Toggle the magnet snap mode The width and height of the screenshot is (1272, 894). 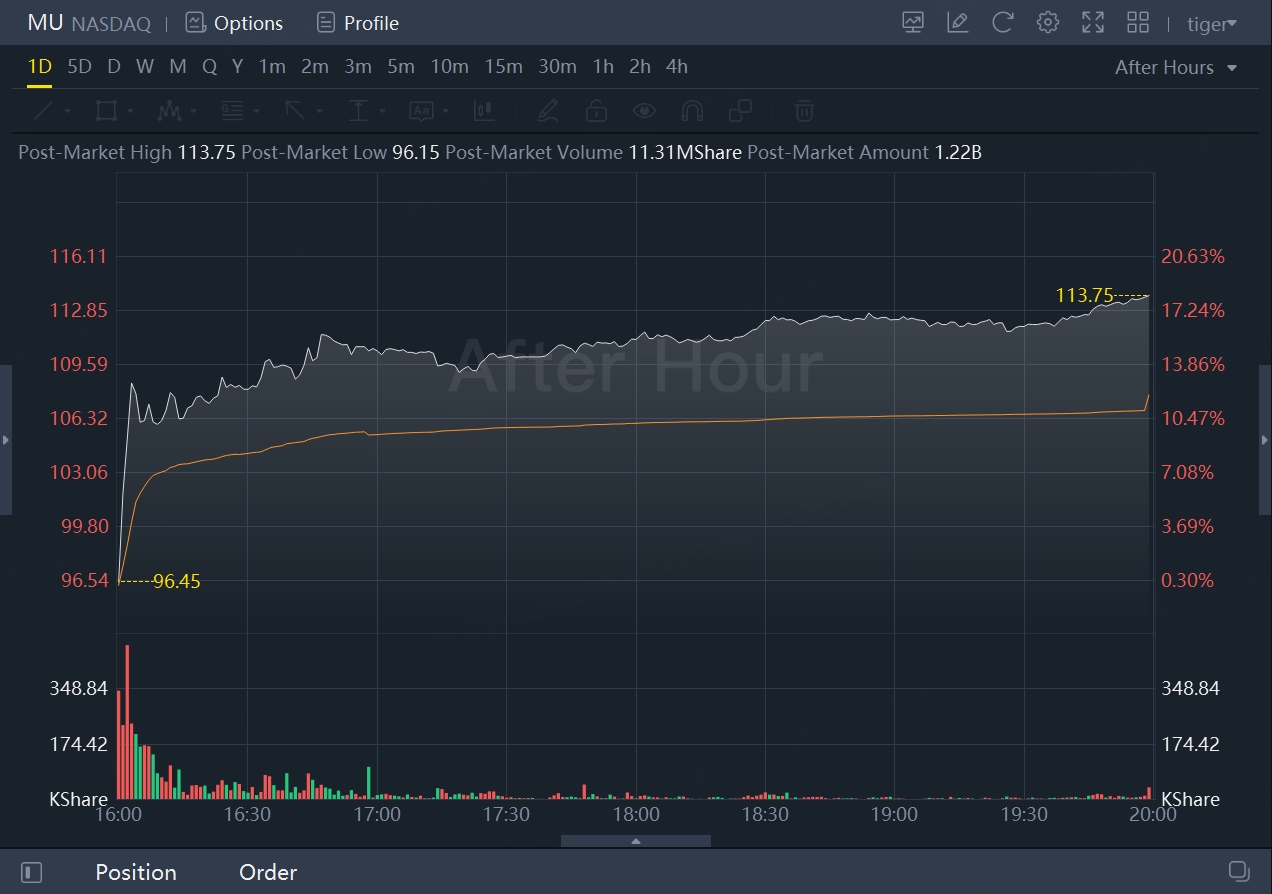pos(691,110)
